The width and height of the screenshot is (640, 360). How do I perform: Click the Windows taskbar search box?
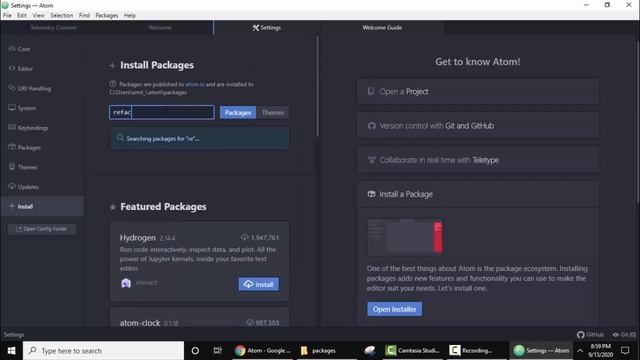tap(103, 351)
